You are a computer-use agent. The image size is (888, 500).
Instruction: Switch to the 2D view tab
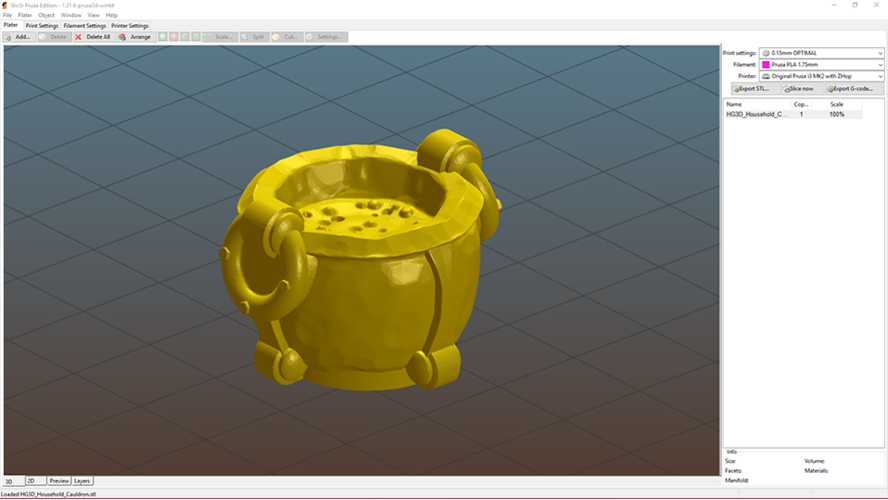(35, 481)
